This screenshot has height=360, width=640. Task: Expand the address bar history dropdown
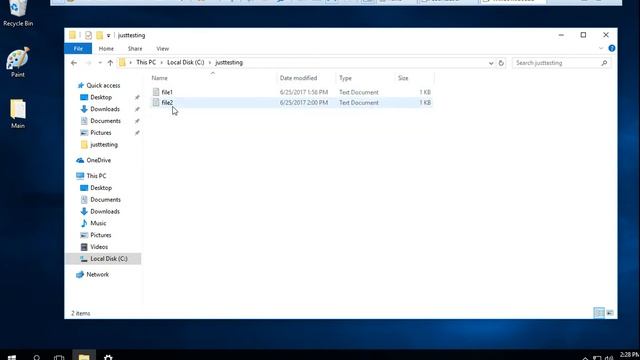491,63
